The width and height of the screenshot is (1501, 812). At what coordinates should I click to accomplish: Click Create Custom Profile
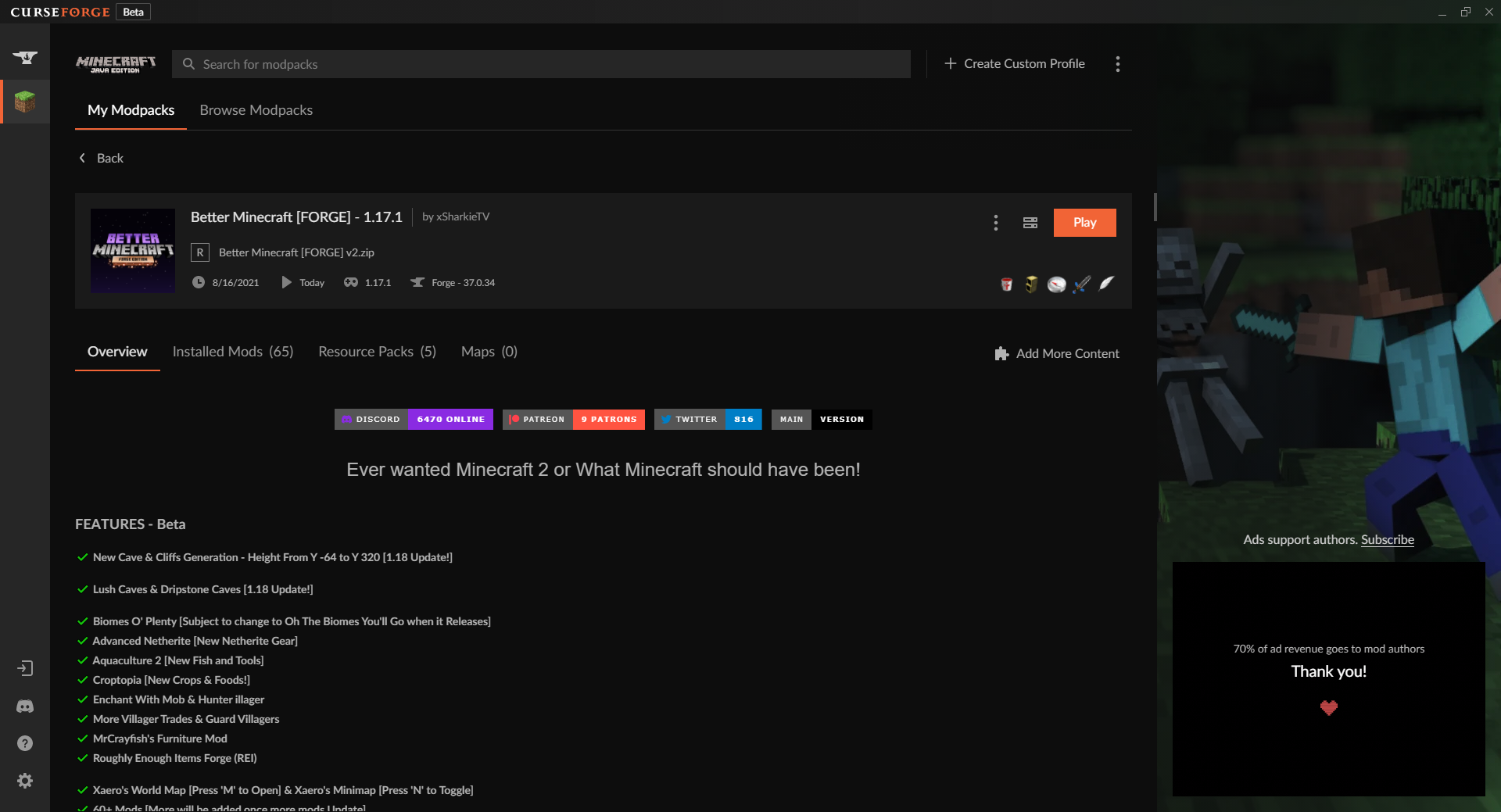click(1015, 63)
